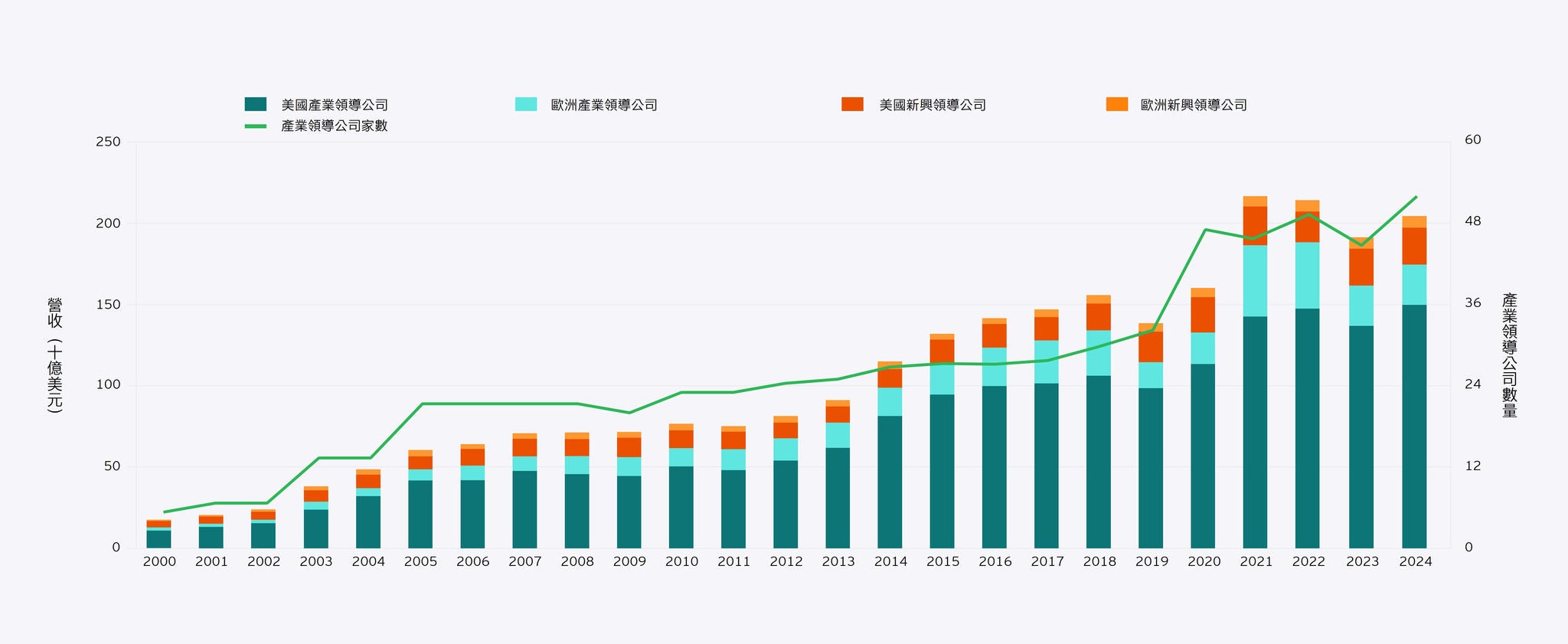Click the green line icon for 產業領導公司家數

point(255,126)
